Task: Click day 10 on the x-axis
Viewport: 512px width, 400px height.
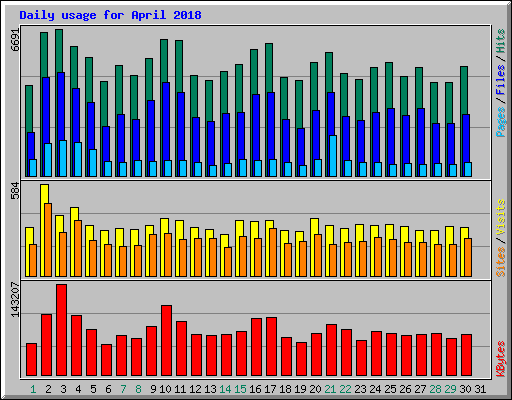Action: 165,389
